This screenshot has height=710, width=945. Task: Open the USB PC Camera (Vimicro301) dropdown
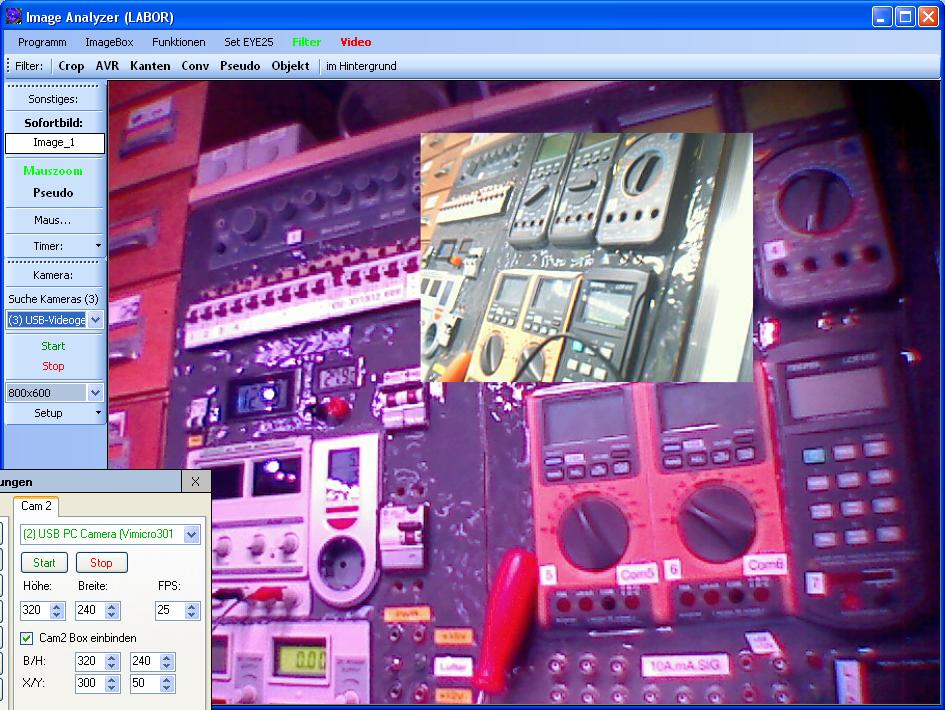(191, 535)
